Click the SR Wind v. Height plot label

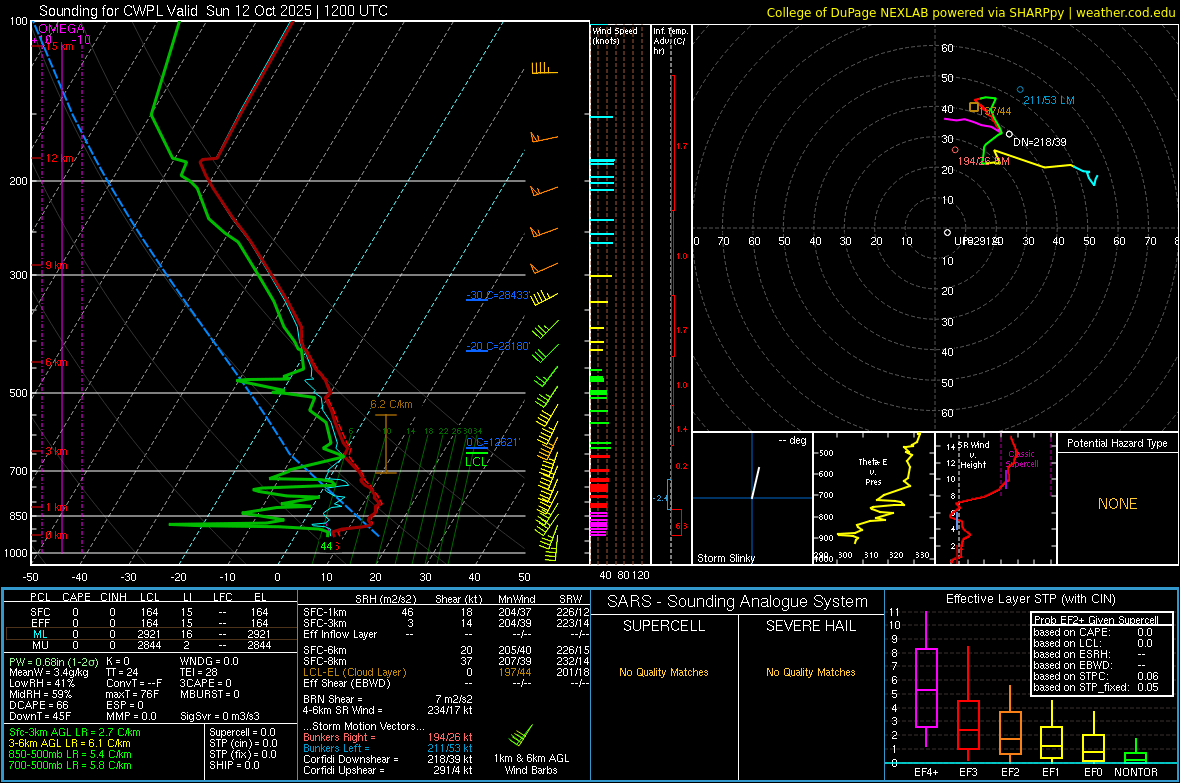coord(973,455)
